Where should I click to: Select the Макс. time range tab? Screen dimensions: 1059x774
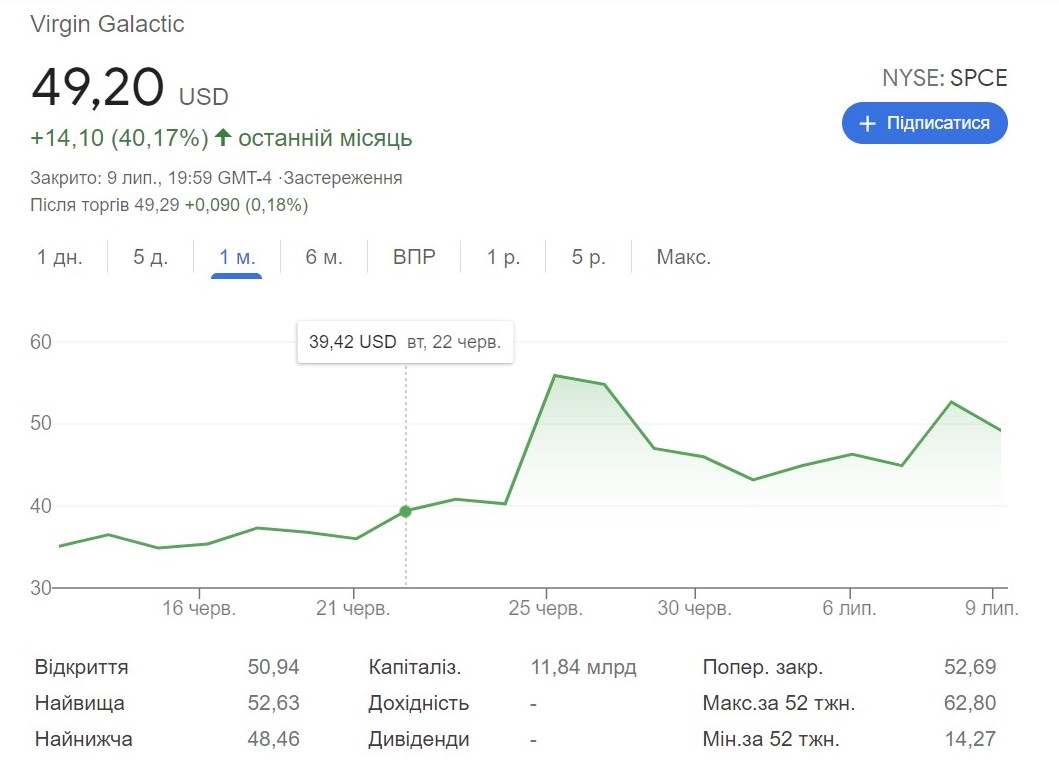pyautogui.click(x=683, y=257)
